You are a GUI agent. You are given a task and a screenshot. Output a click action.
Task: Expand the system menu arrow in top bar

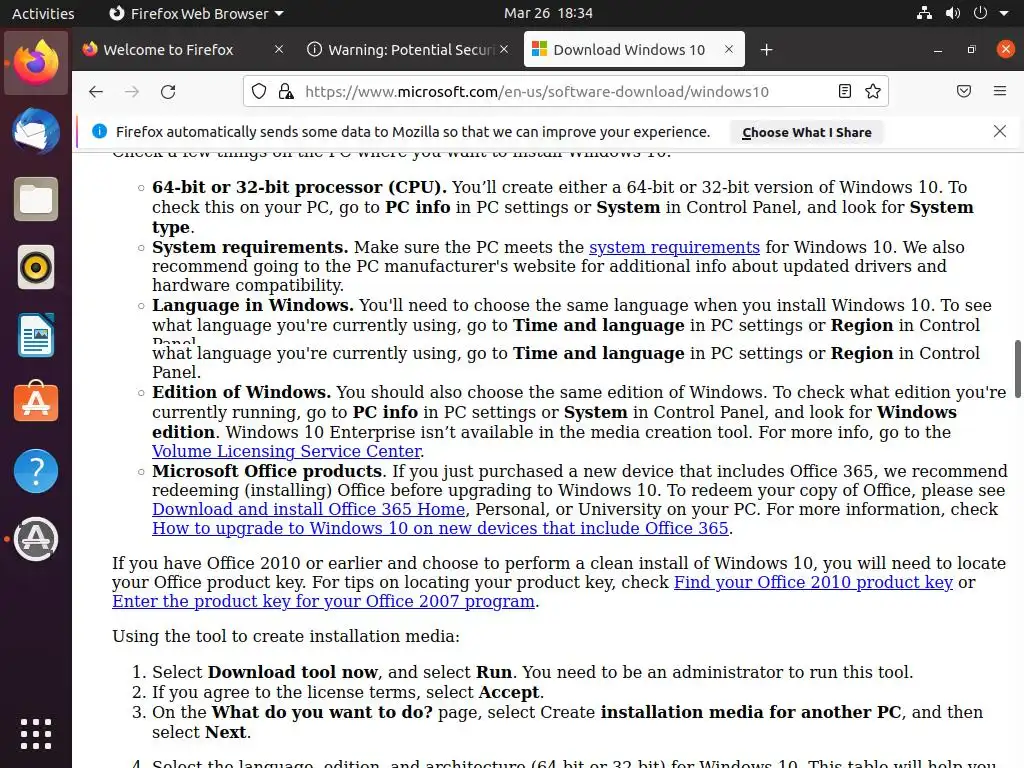[1004, 13]
